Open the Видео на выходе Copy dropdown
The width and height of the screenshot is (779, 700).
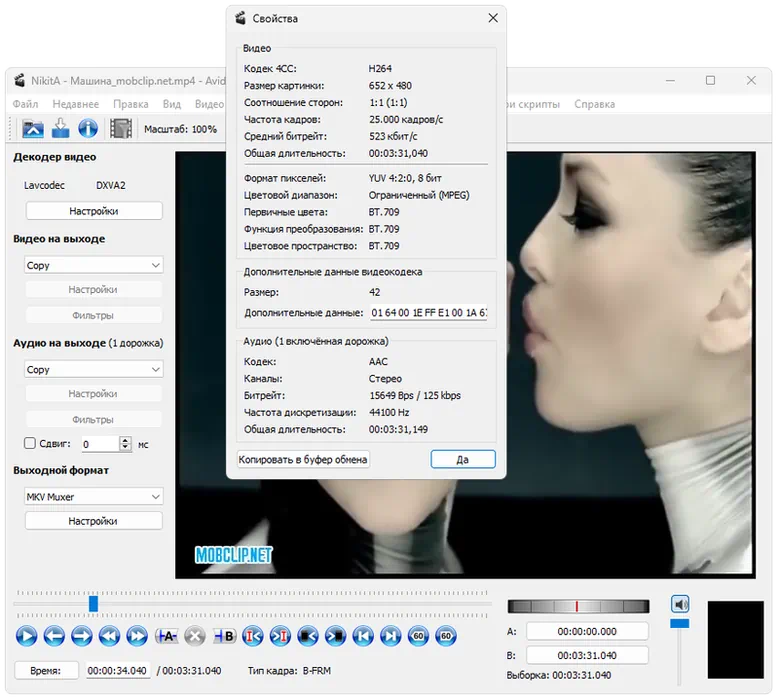tap(93, 265)
